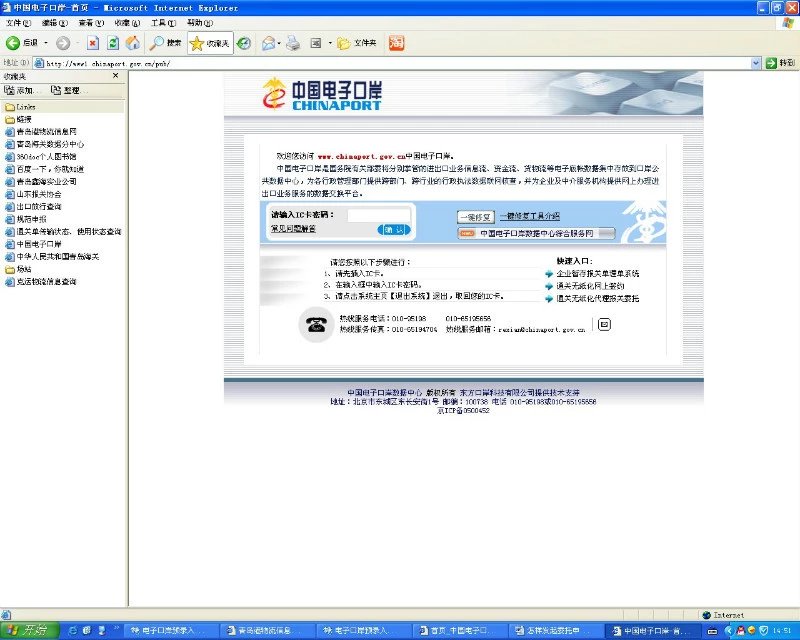The height and width of the screenshot is (640, 800).
Task: Click the Mail envelope toolbar icon
Action: (268, 43)
